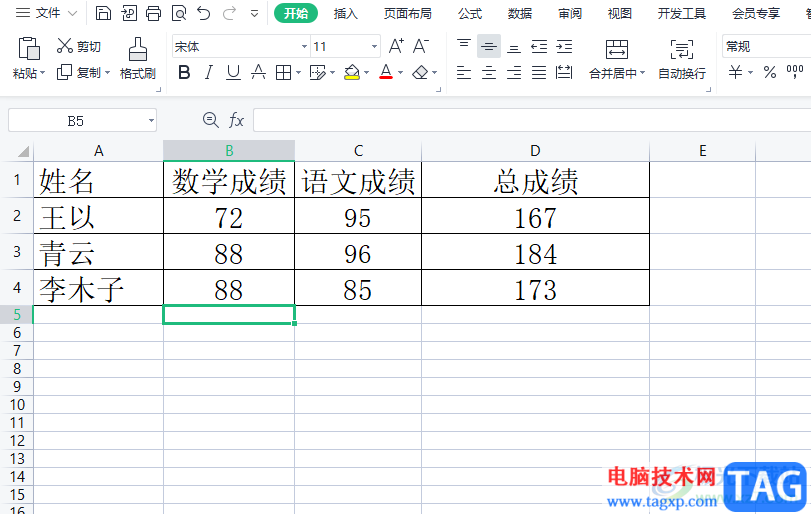Open the 开发工具 tab

tap(682, 13)
